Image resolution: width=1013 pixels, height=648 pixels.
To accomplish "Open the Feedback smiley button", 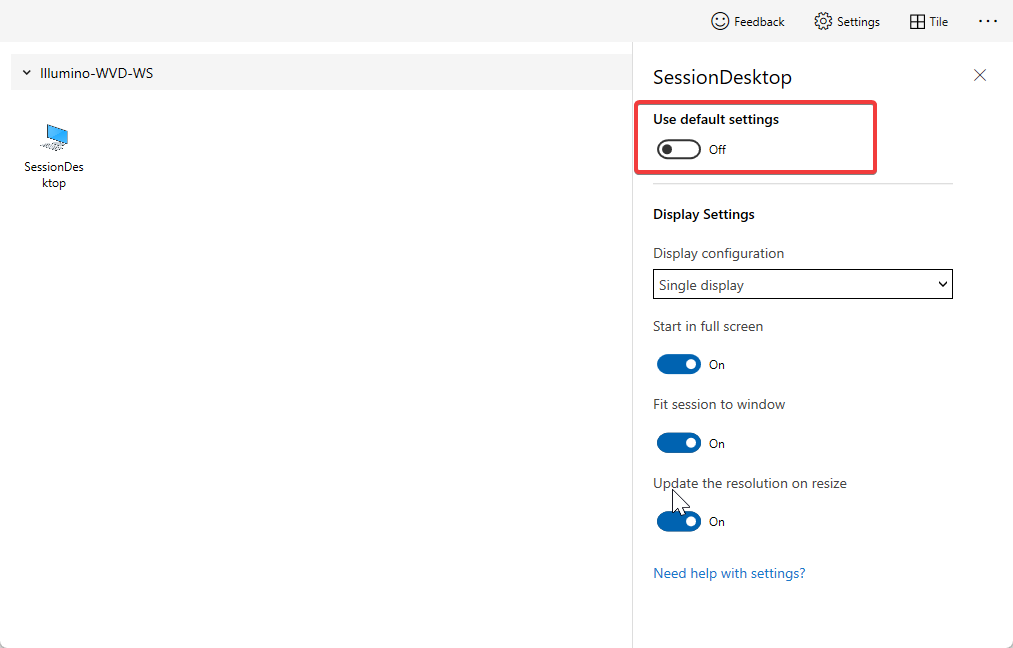I will [747, 21].
